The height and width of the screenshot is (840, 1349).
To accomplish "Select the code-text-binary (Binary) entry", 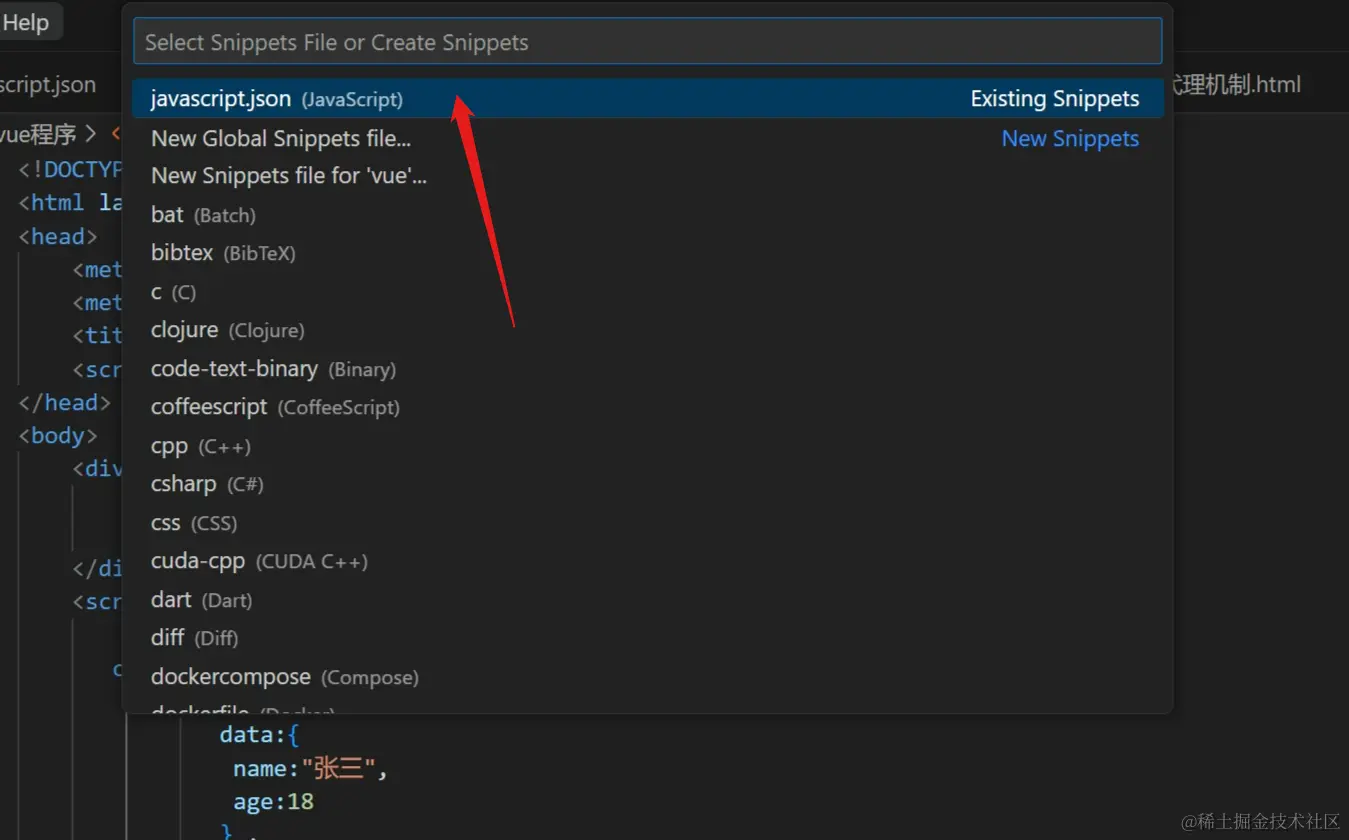I will 647,369.
